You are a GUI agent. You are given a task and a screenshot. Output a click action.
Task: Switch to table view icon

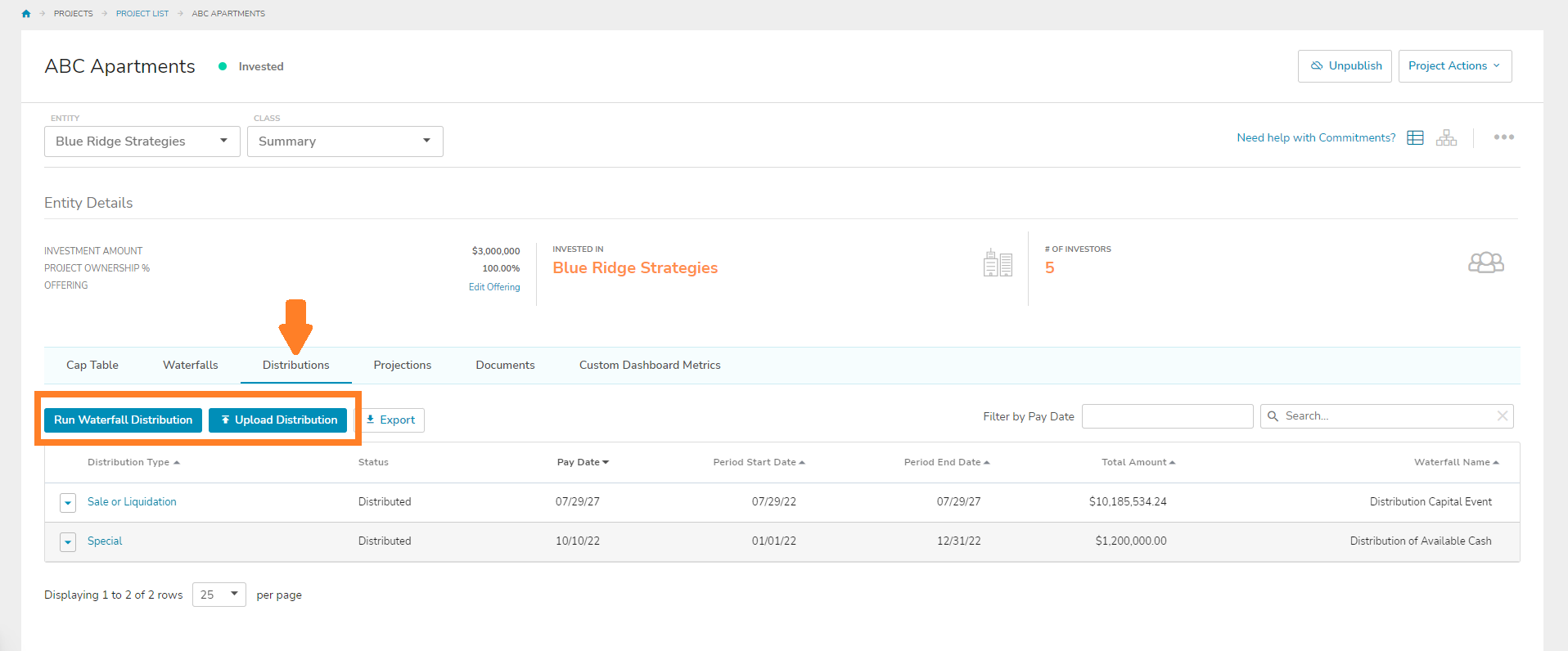click(x=1415, y=137)
